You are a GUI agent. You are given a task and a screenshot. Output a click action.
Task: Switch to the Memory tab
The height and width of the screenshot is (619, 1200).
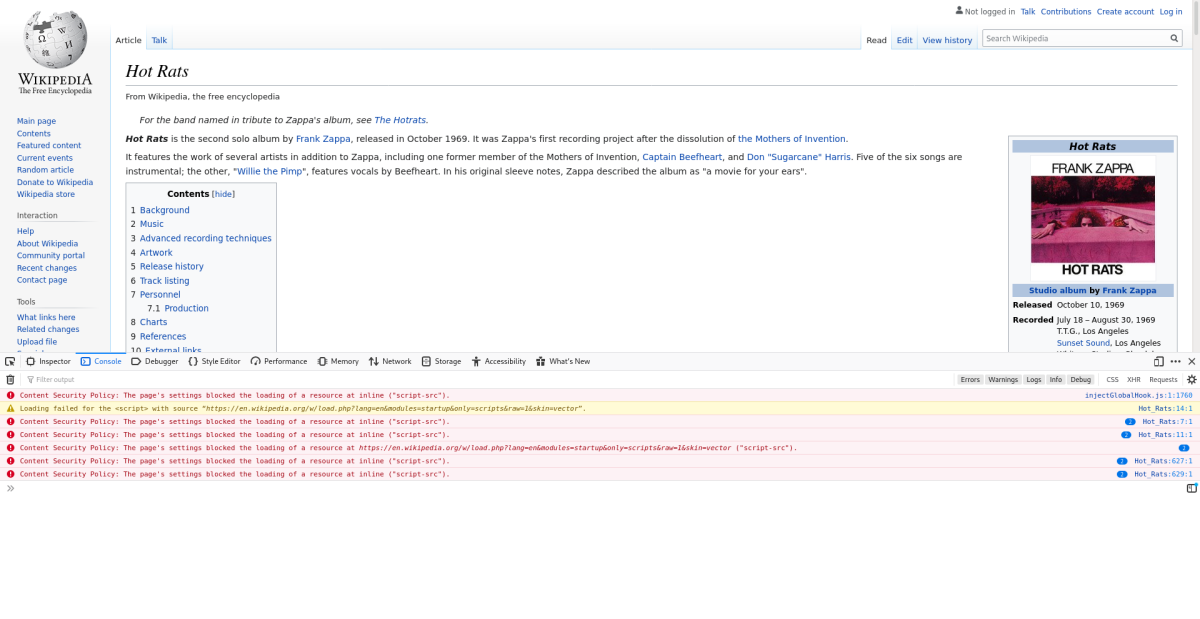[338, 361]
